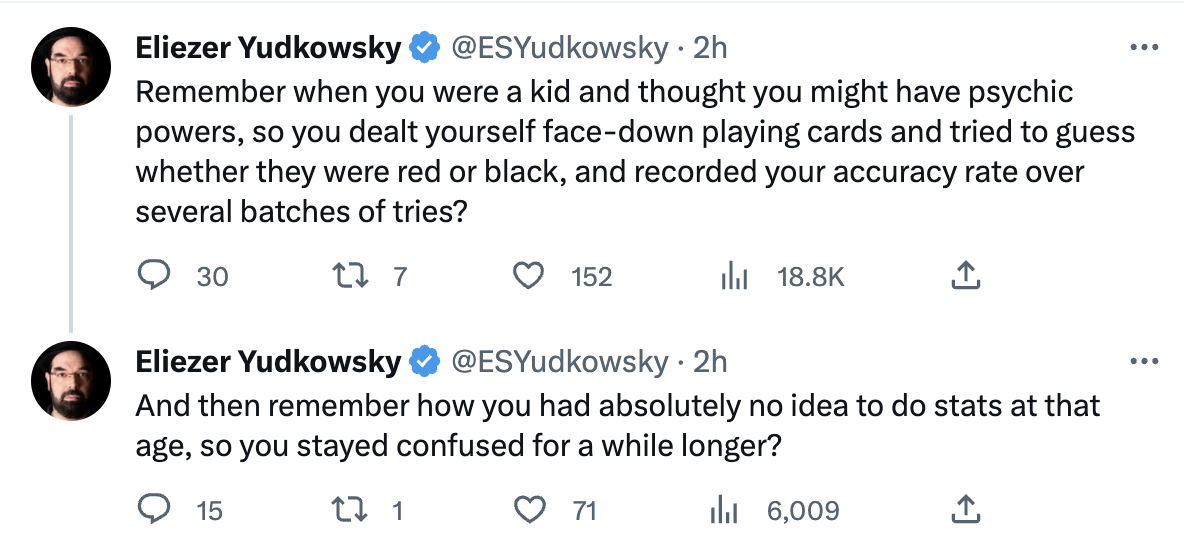The width and height of the screenshot is (1184, 552).
Task: Open @ESYudkowsky handle on second tweet
Action: pos(560,362)
